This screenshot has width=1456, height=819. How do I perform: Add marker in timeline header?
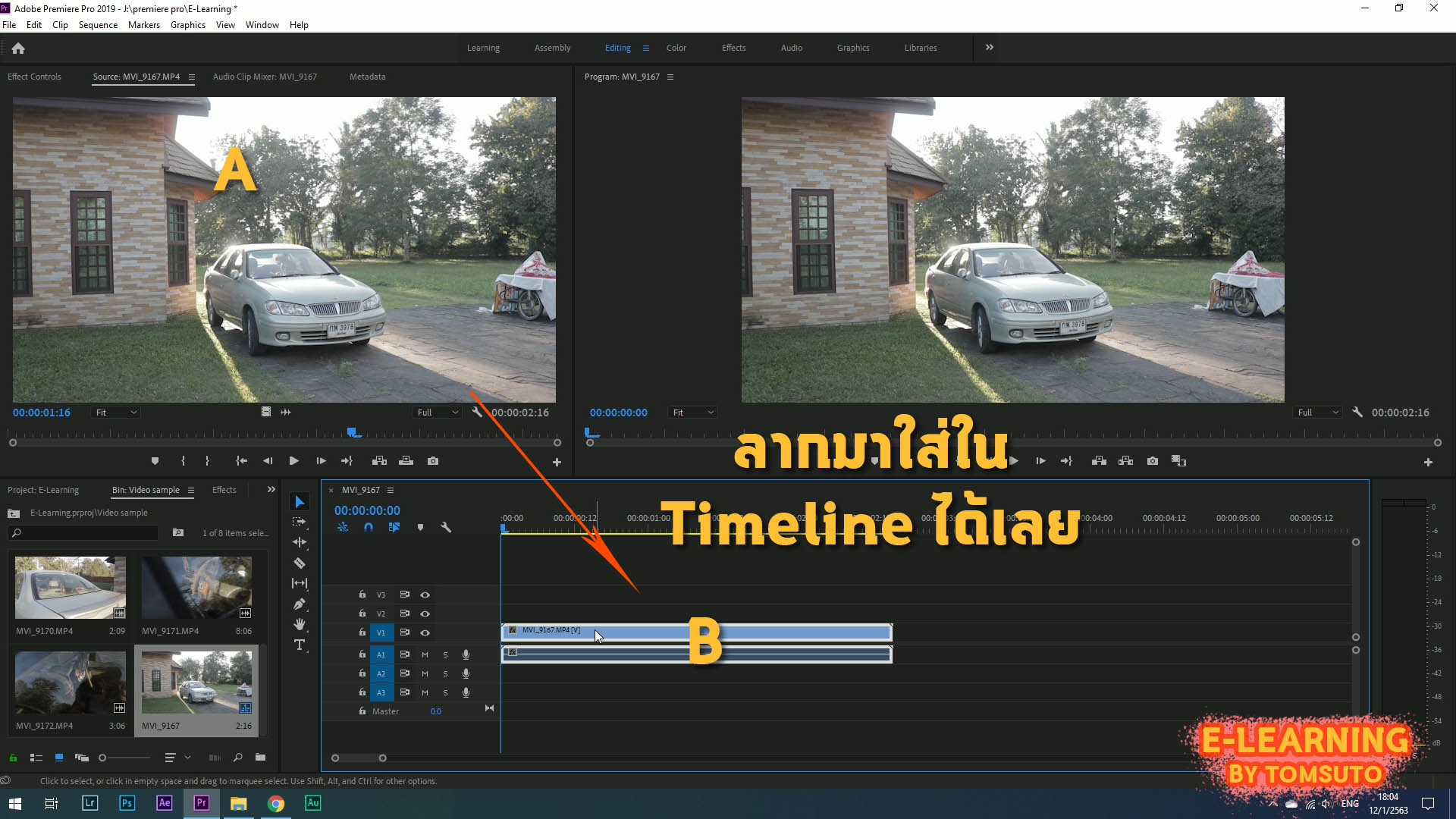(x=420, y=527)
